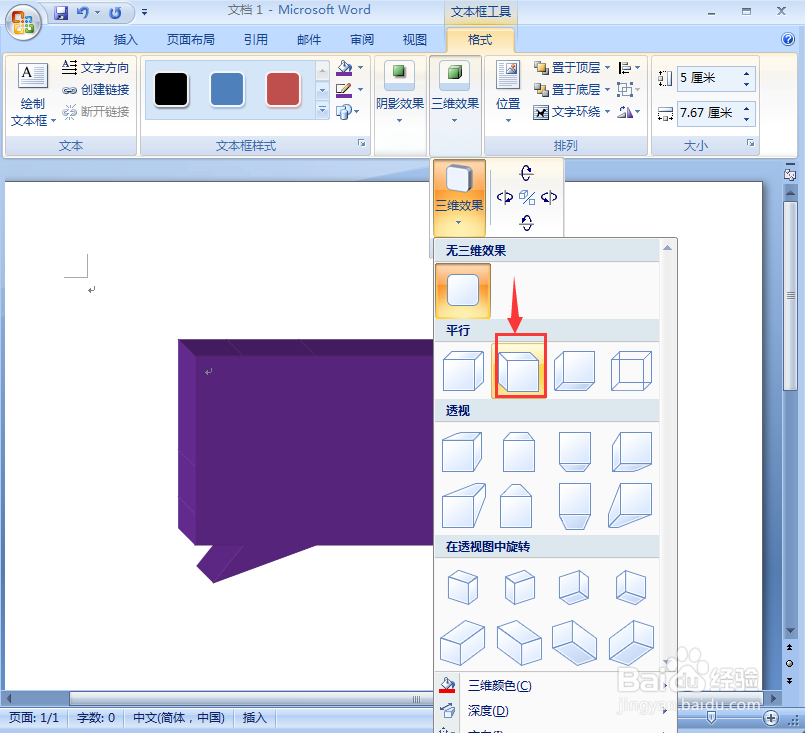Select first perspective 3D style in 透视

point(462,452)
